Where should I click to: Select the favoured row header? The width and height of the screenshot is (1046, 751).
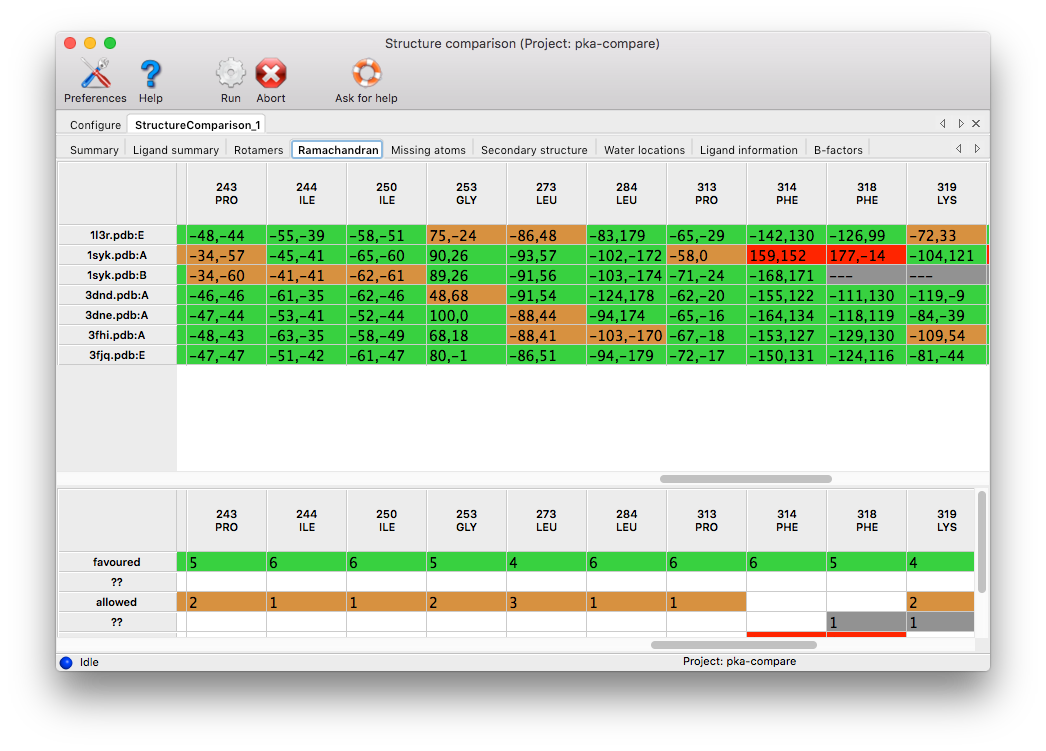coord(117,562)
